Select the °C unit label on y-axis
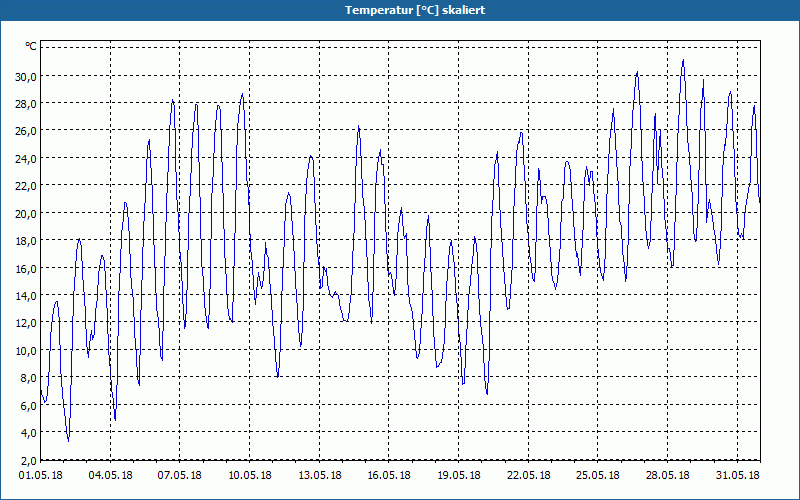Image resolution: width=800 pixels, height=500 pixels. (31, 47)
